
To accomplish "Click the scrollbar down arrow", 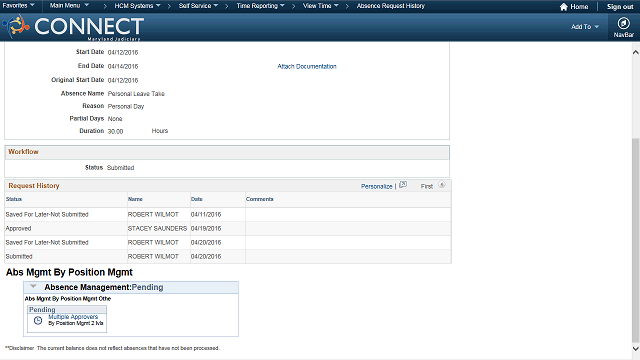I will tap(636, 349).
